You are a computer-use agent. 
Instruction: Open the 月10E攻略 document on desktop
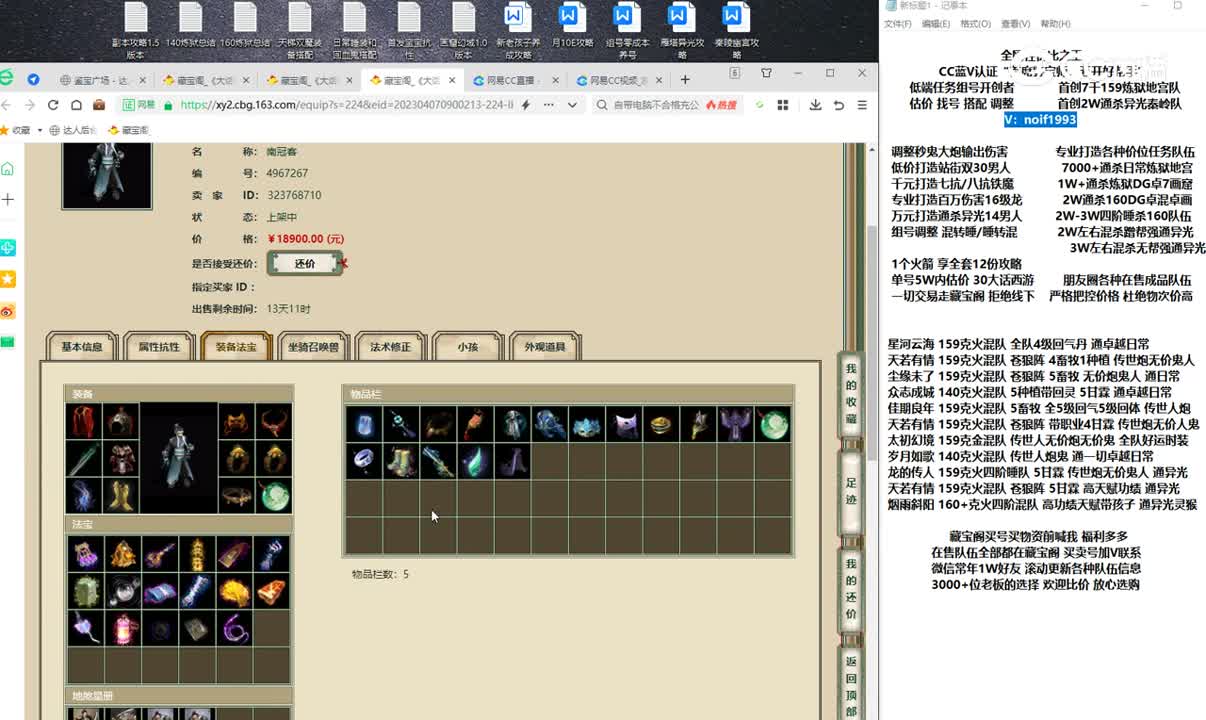pyautogui.click(x=572, y=30)
